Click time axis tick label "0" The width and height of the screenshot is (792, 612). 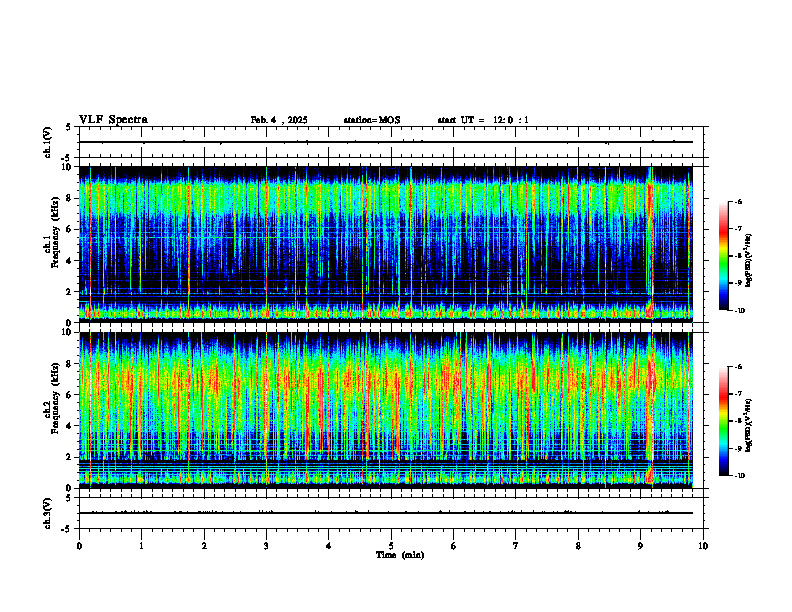79,546
